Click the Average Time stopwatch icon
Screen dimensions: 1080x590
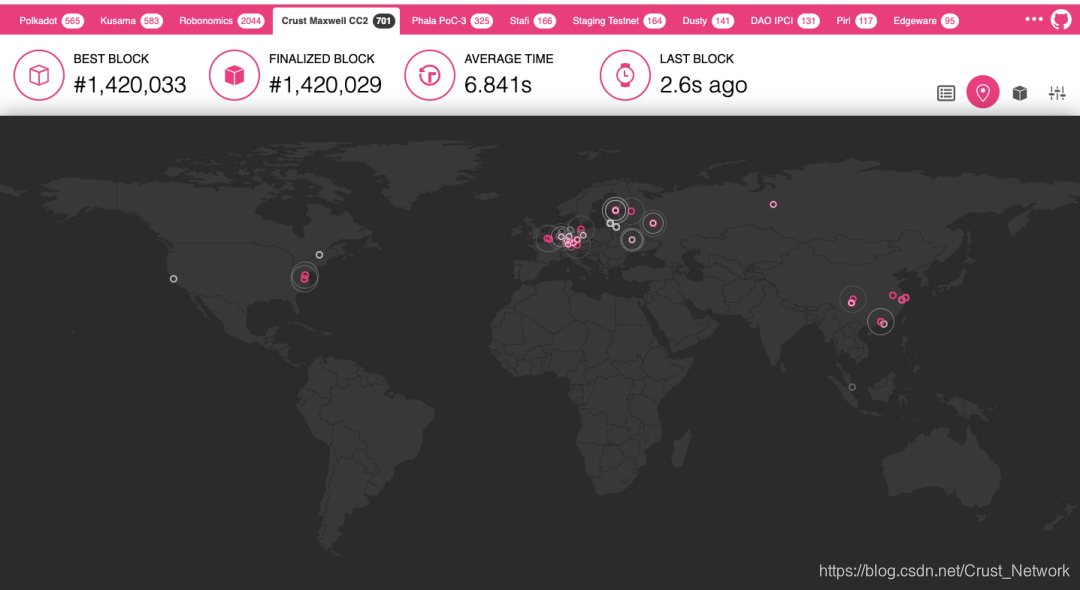(x=430, y=75)
